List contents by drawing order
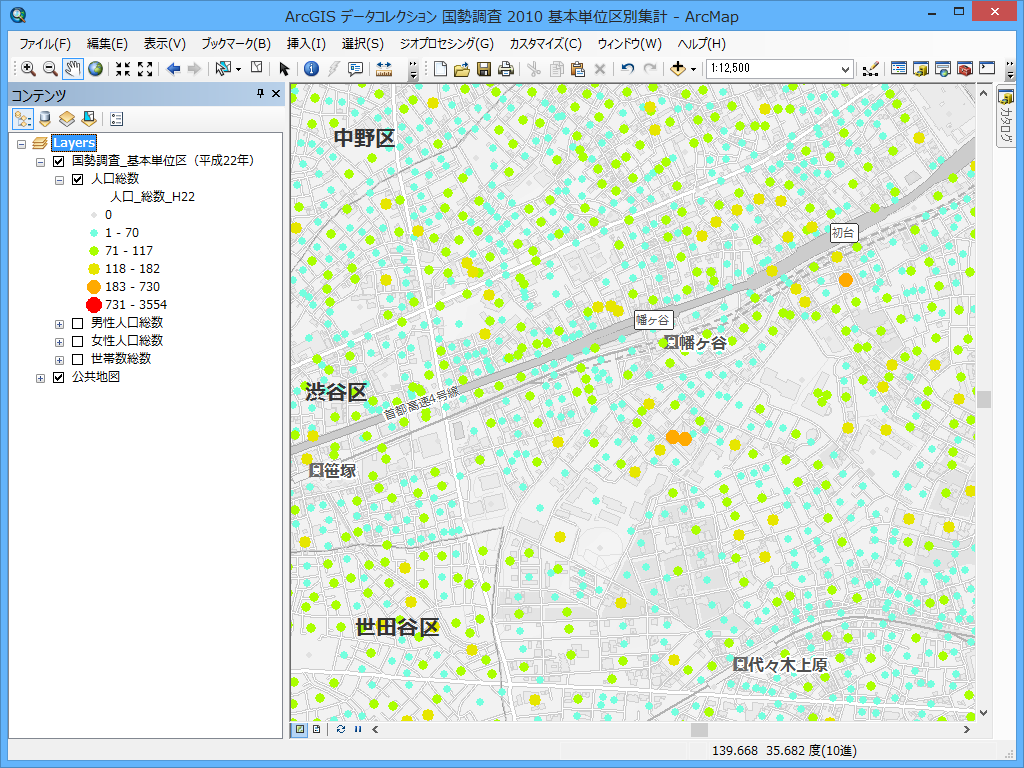 click(x=23, y=119)
